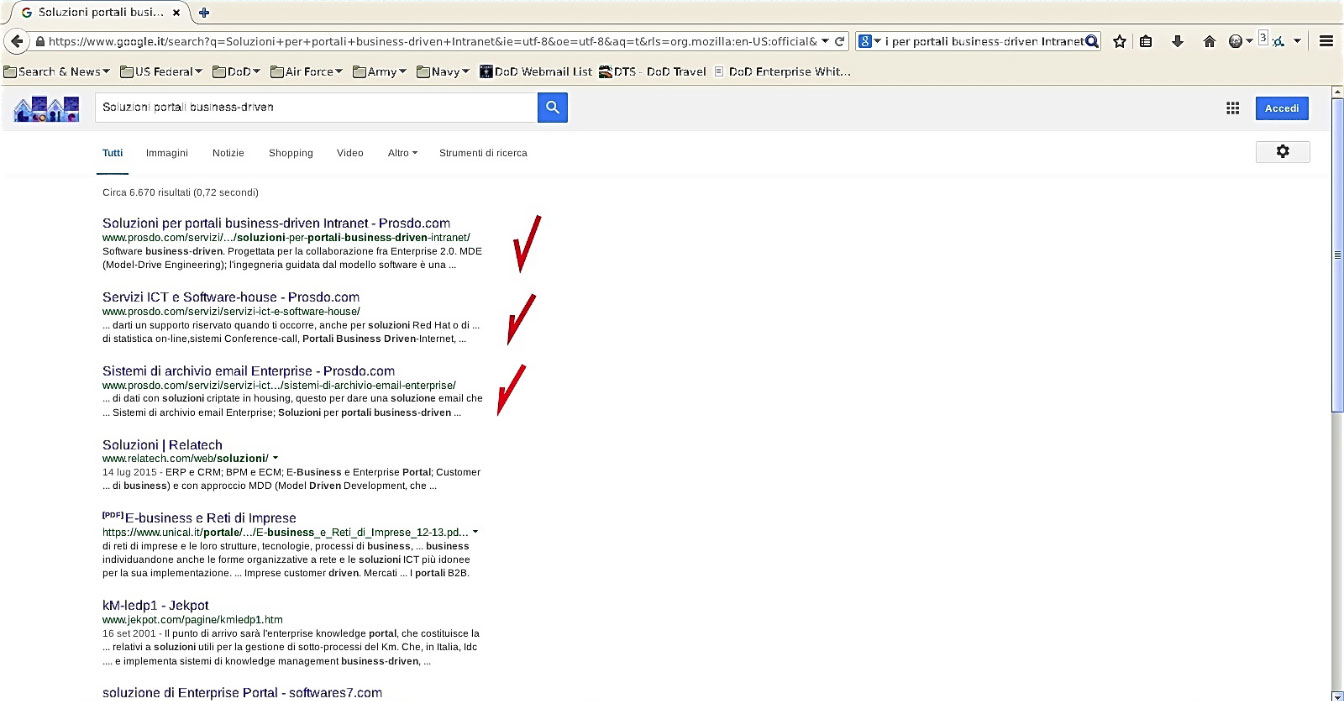The image size is (1344, 701).
Task: Open Servizi ICT e Software-house result
Action: tap(231, 297)
